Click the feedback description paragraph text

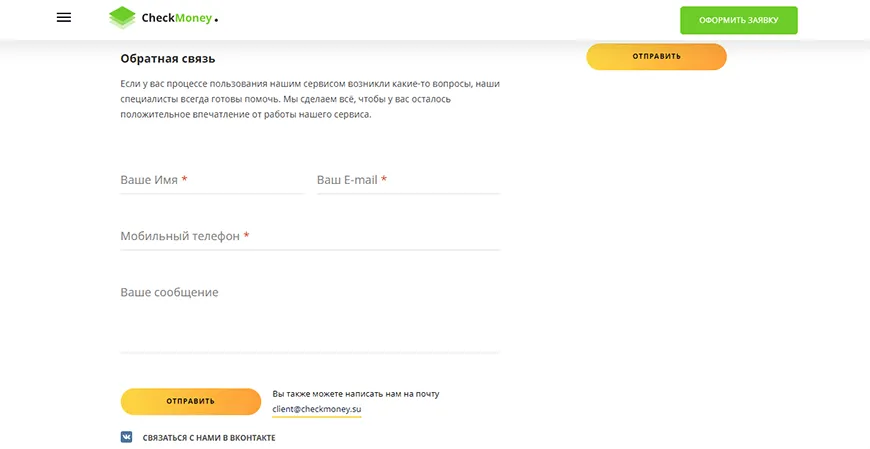pos(310,99)
